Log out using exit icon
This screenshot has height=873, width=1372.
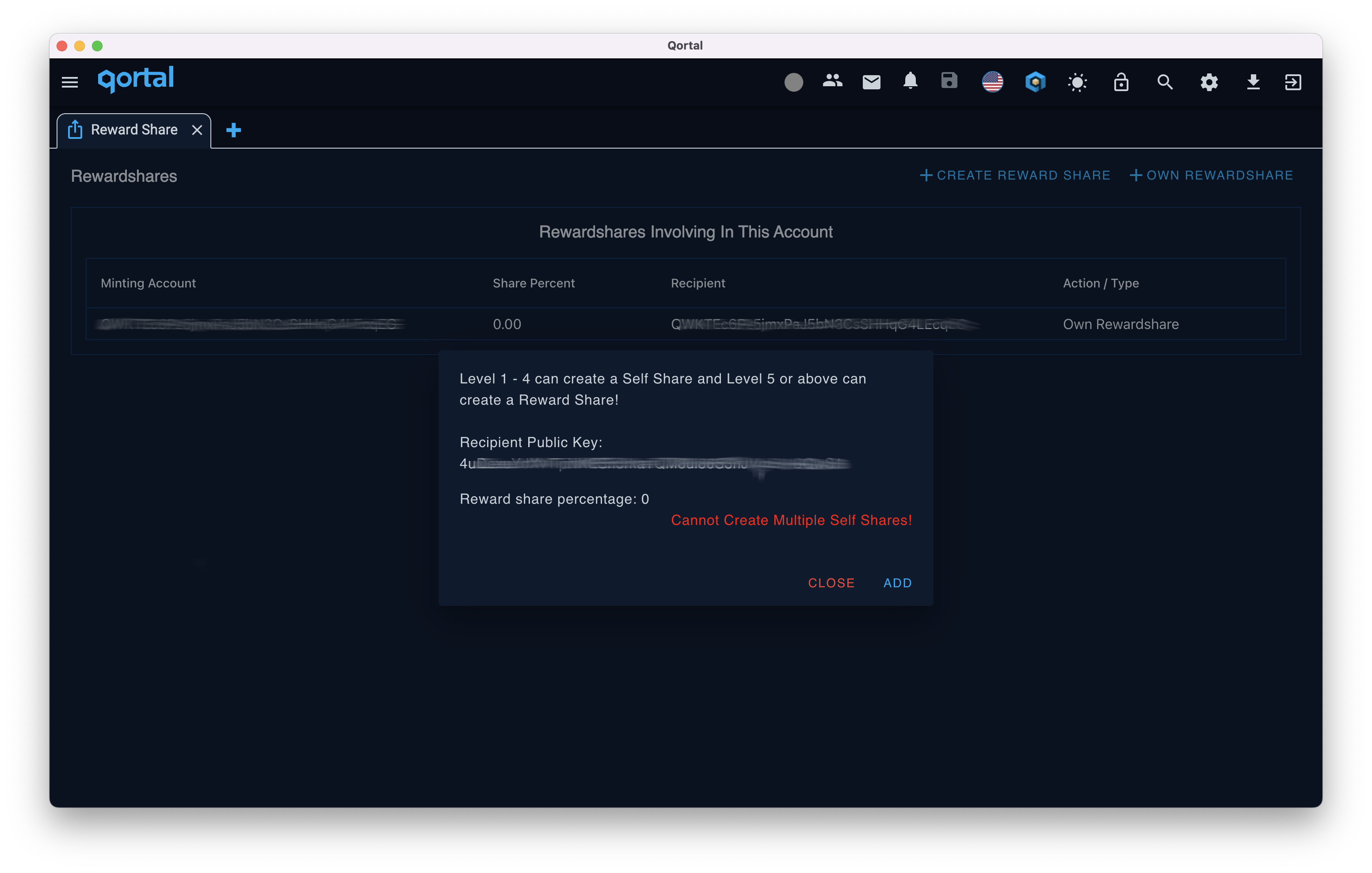pyautogui.click(x=1292, y=82)
